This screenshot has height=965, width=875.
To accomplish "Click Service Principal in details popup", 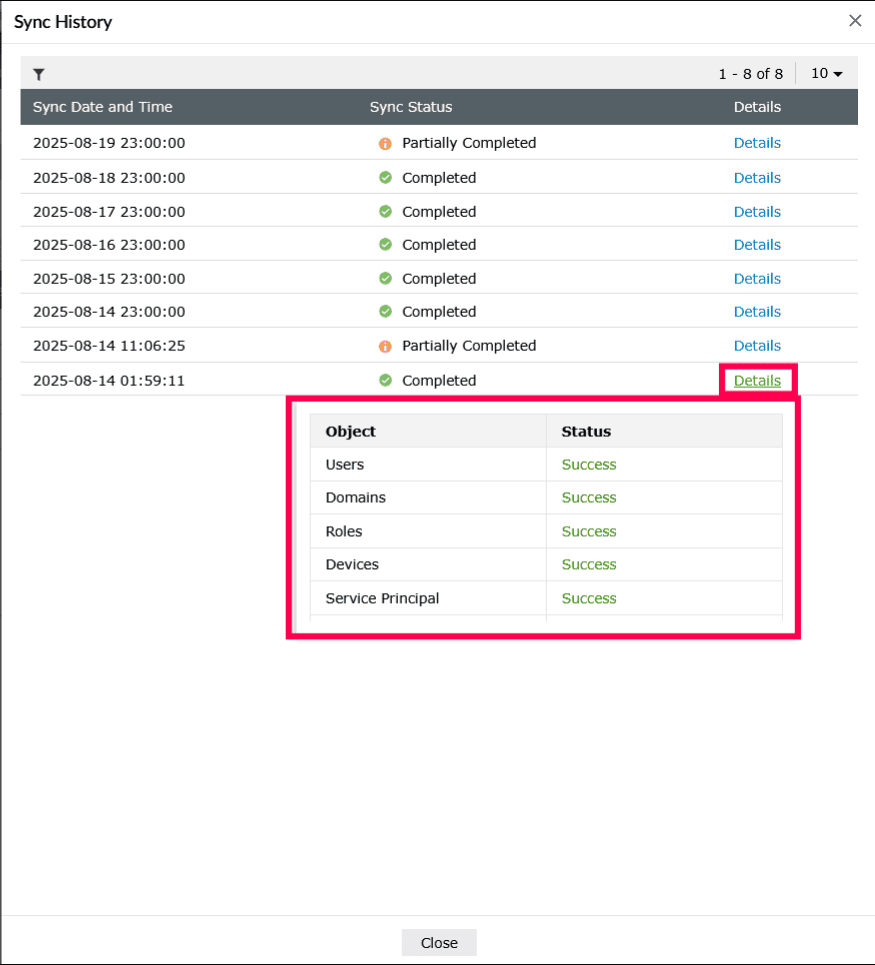I will [382, 599].
